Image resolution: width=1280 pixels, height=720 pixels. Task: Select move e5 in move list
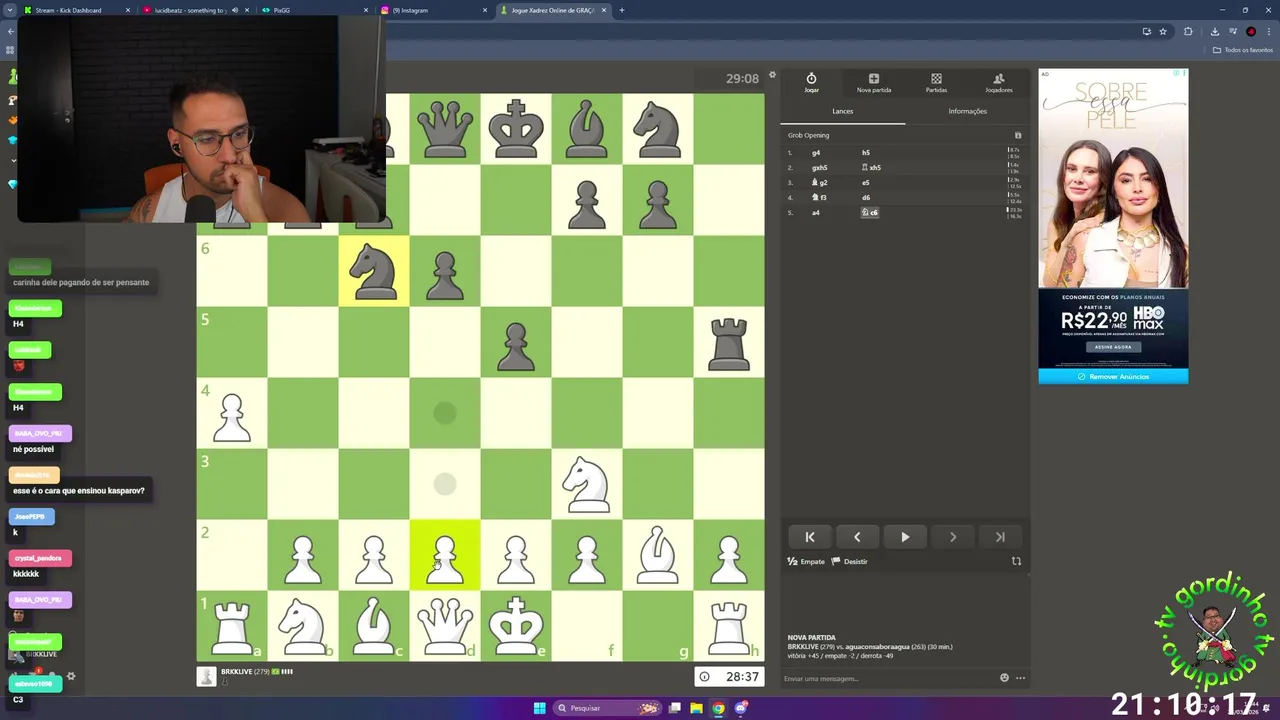pyautogui.click(x=866, y=183)
